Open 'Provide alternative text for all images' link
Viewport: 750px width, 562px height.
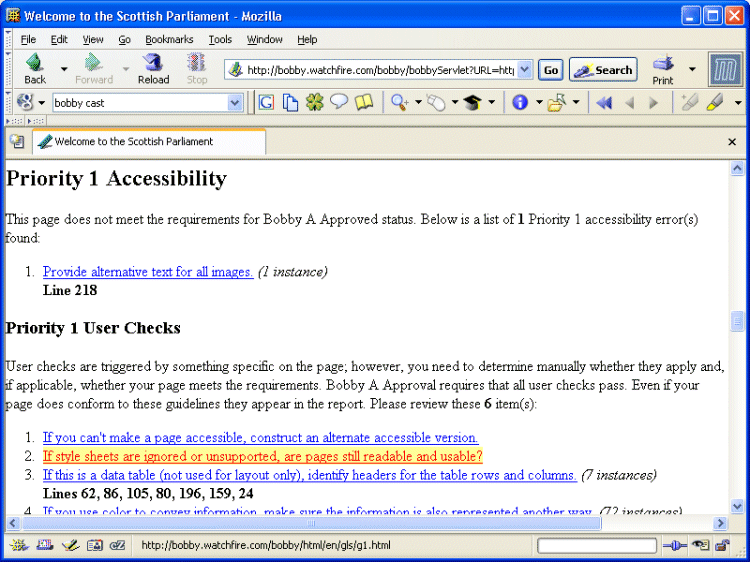tap(148, 272)
